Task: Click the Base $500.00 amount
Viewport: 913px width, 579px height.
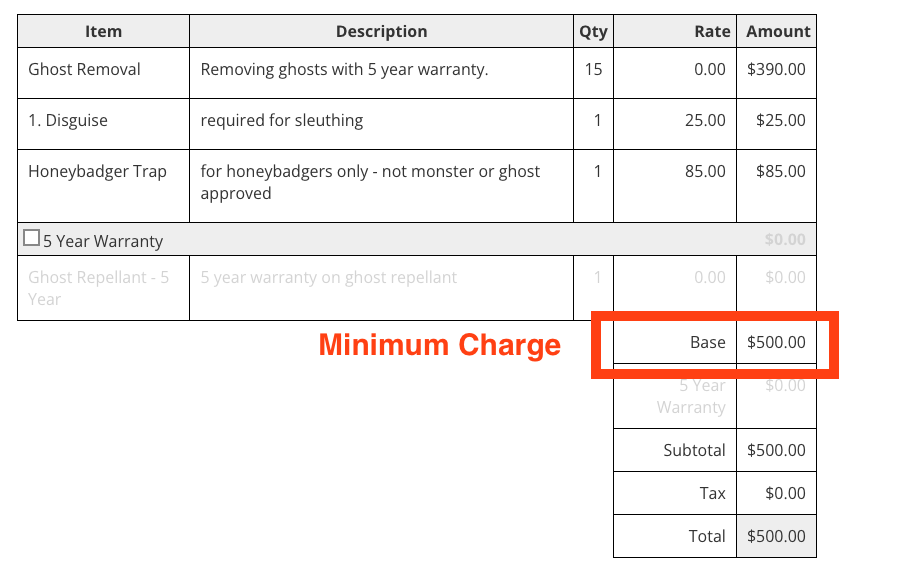Action: [x=776, y=343]
